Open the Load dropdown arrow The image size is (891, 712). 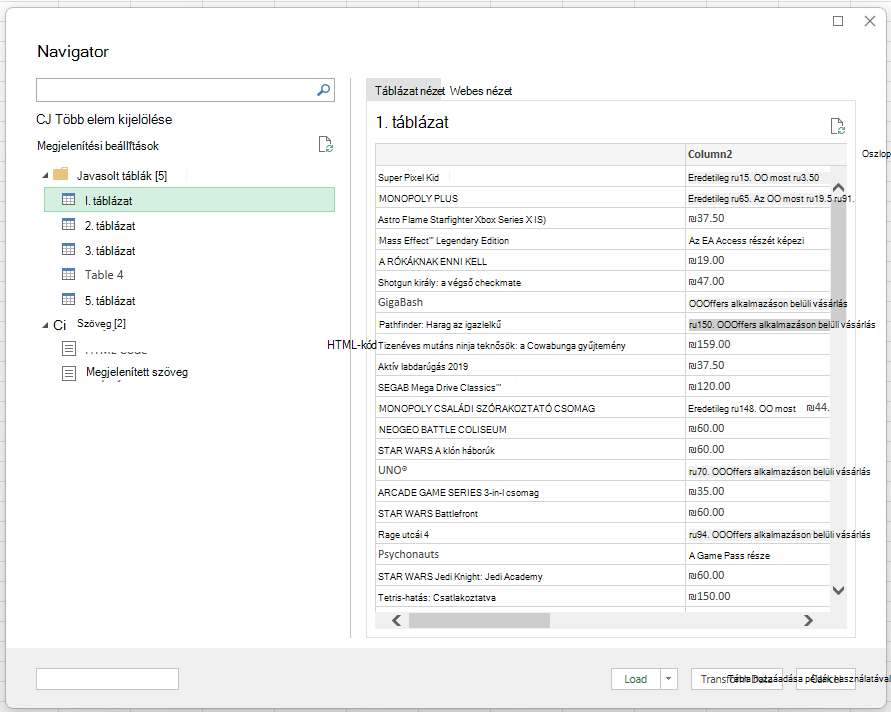tap(669, 678)
